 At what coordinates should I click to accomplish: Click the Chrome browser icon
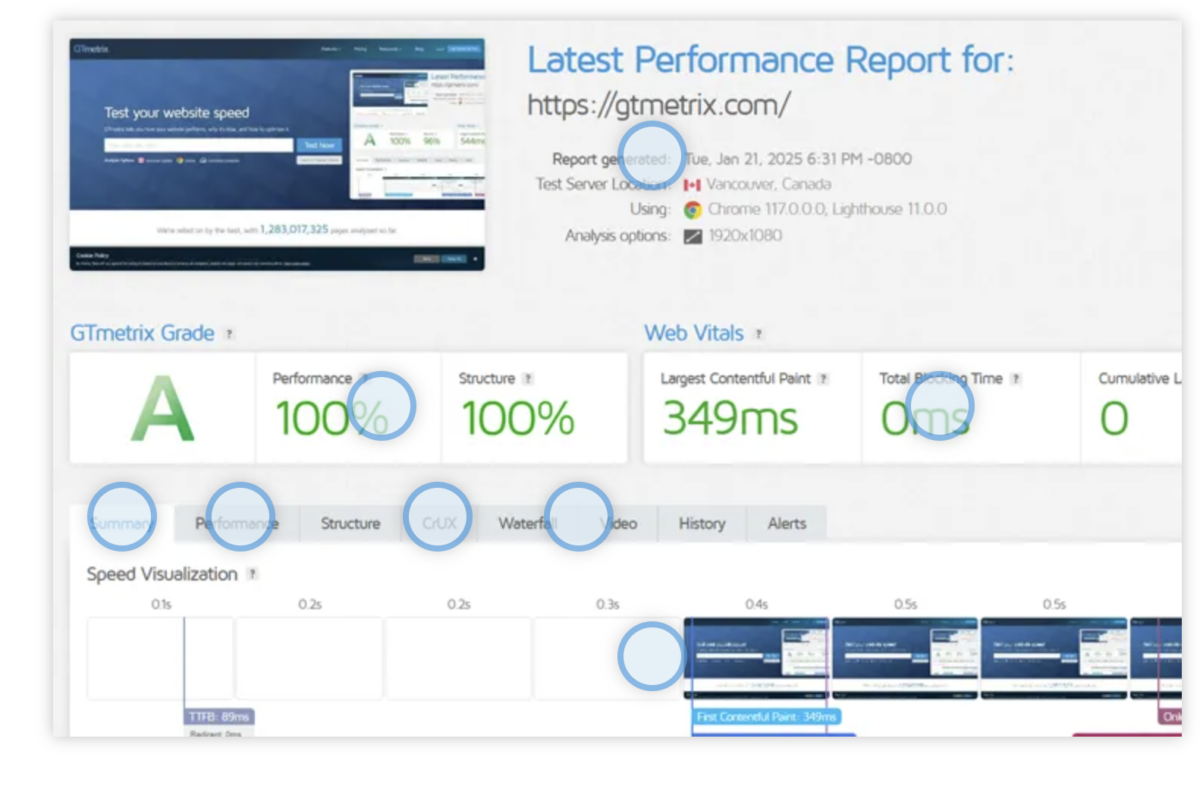click(x=692, y=210)
